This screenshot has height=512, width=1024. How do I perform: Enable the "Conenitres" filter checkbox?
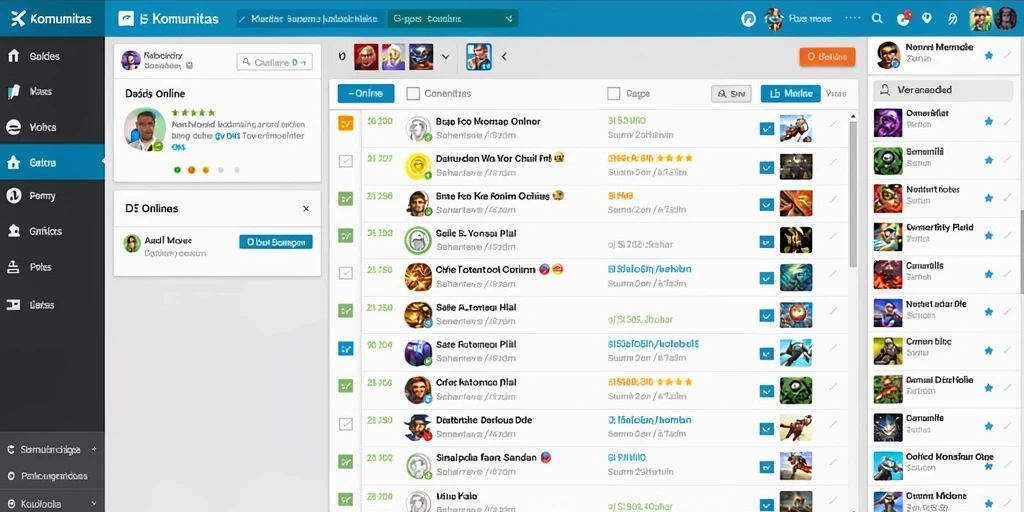tap(413, 93)
